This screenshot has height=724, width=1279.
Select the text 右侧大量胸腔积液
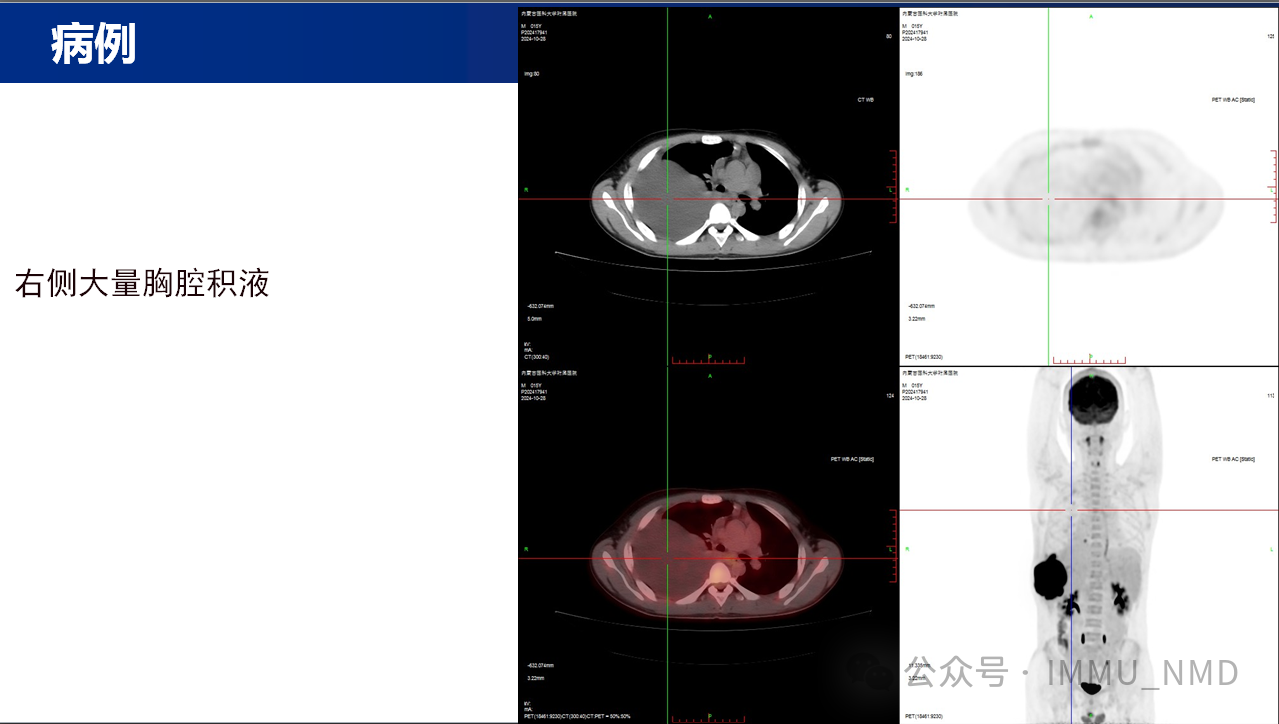pos(142,284)
